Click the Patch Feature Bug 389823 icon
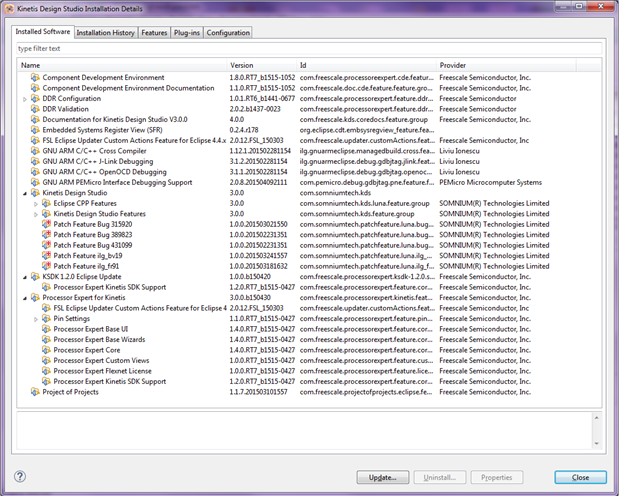This screenshot has width=619, height=496. tap(46, 234)
